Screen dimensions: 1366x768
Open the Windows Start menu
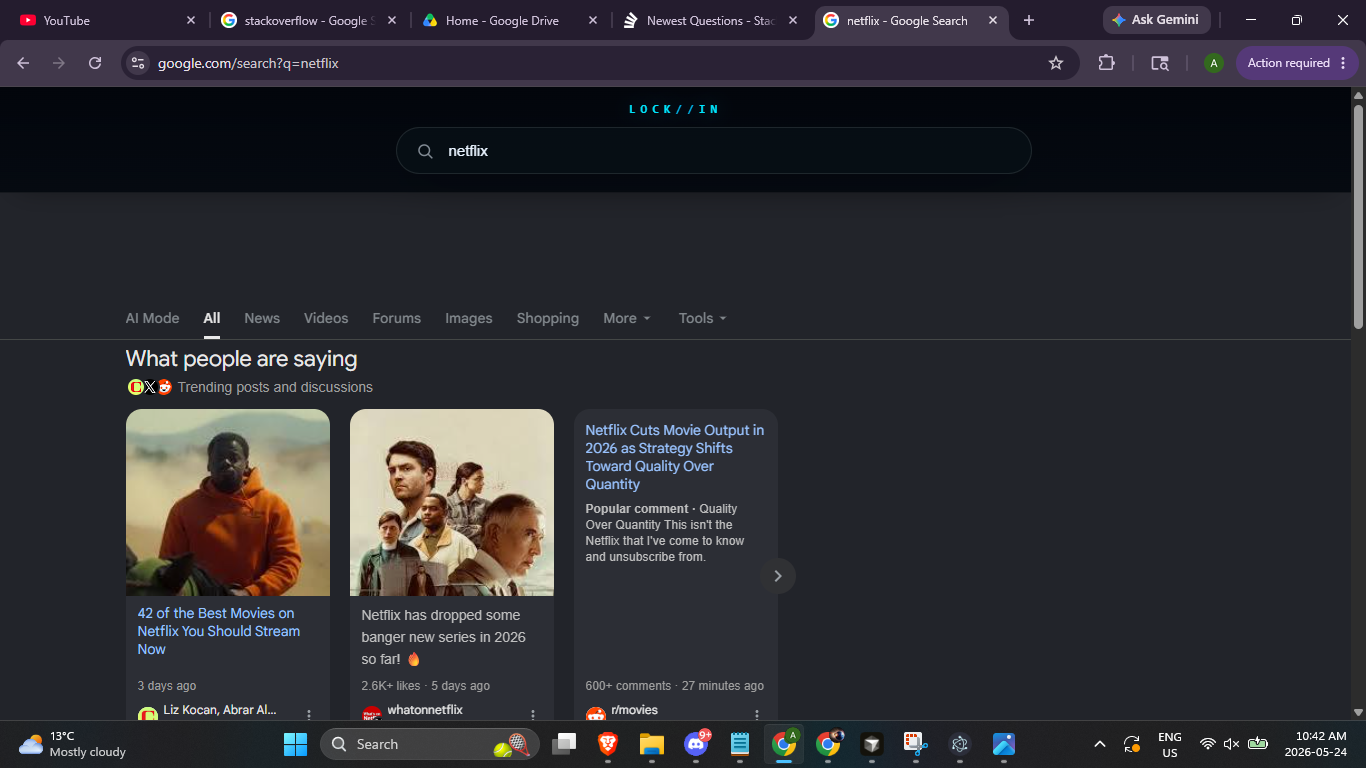[295, 744]
